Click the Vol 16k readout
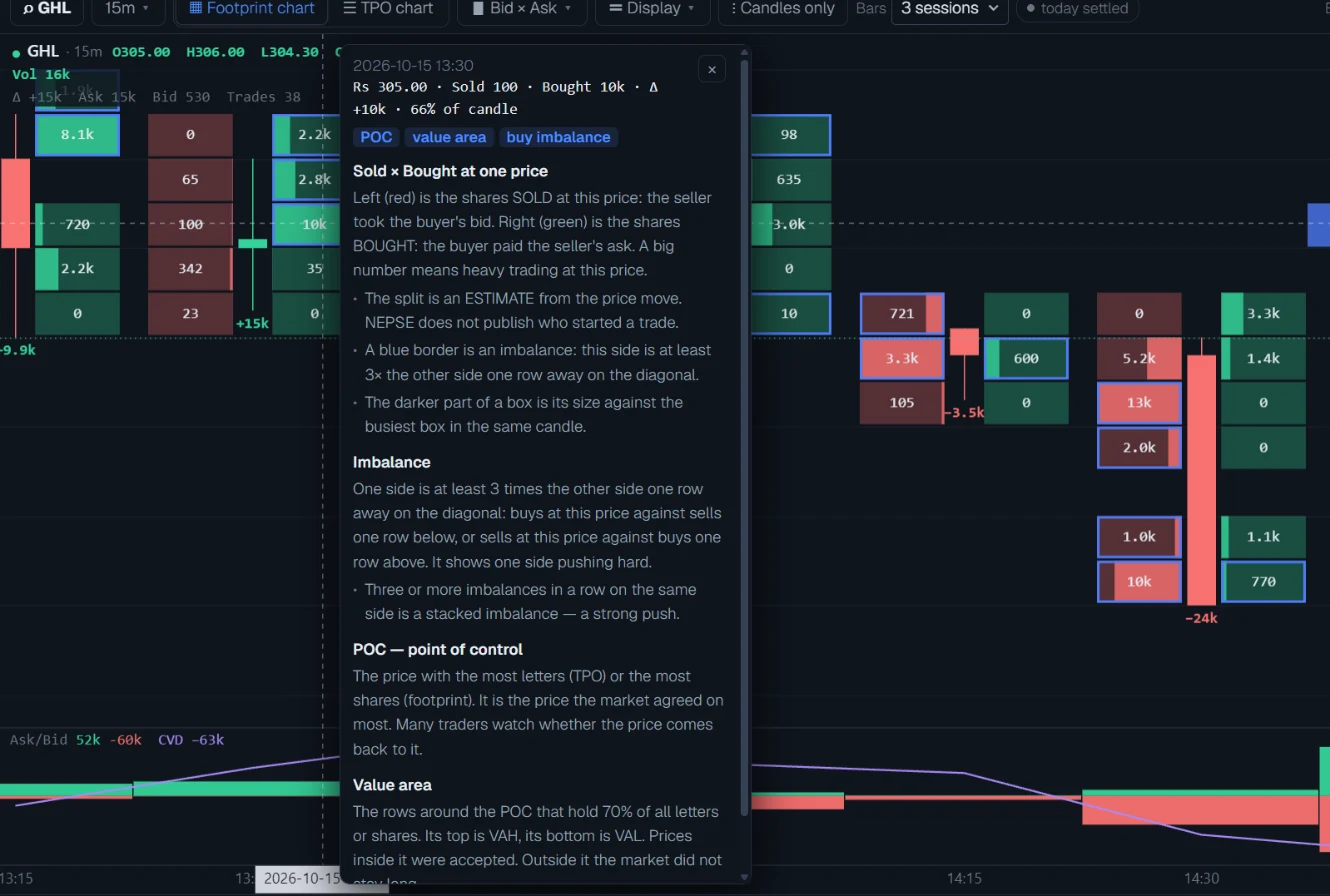Viewport: 1330px width, 896px height. tap(41, 74)
